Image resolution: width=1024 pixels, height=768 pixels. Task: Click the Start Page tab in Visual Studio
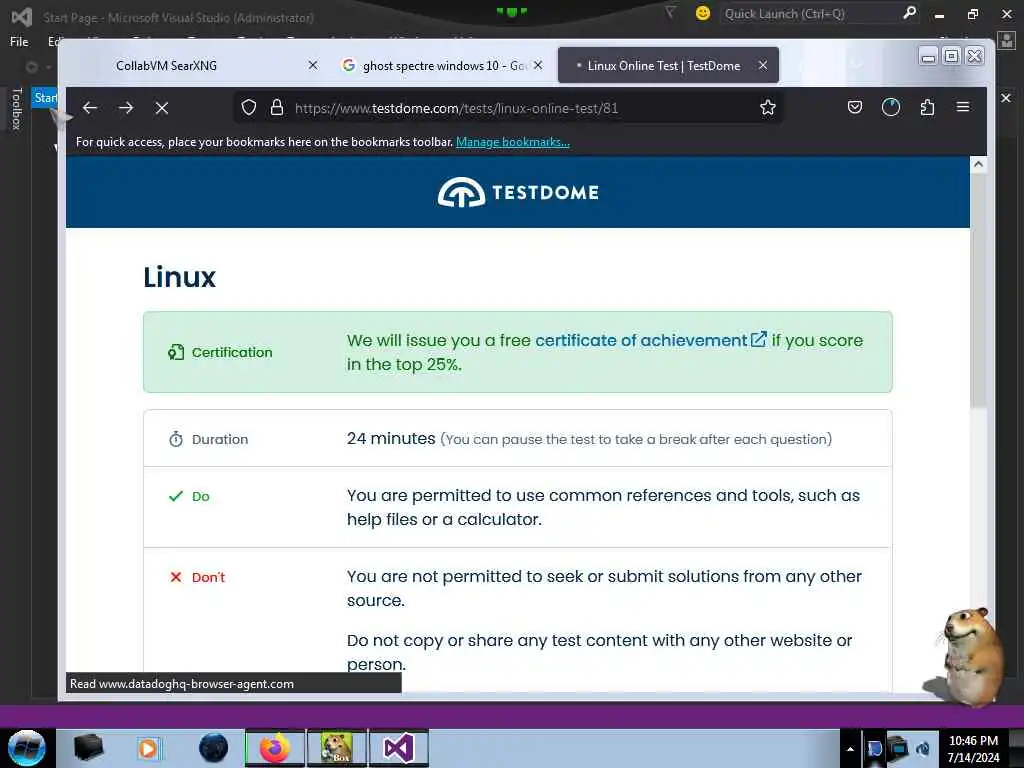(x=45, y=98)
